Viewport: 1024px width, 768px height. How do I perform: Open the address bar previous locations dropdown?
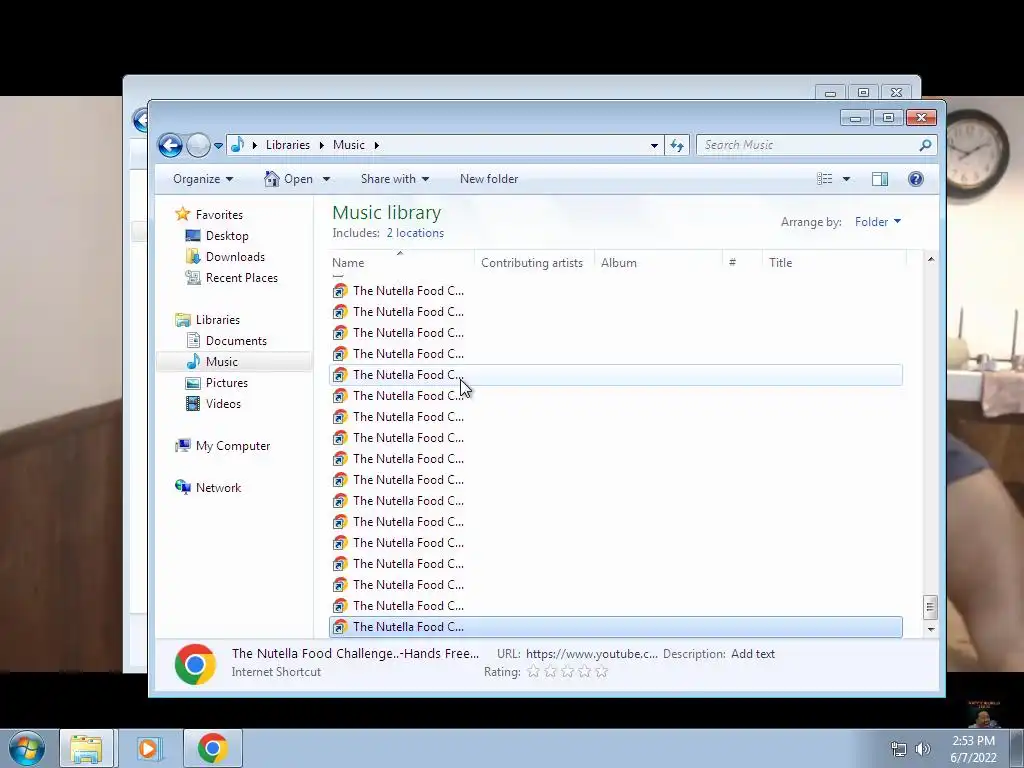654,145
